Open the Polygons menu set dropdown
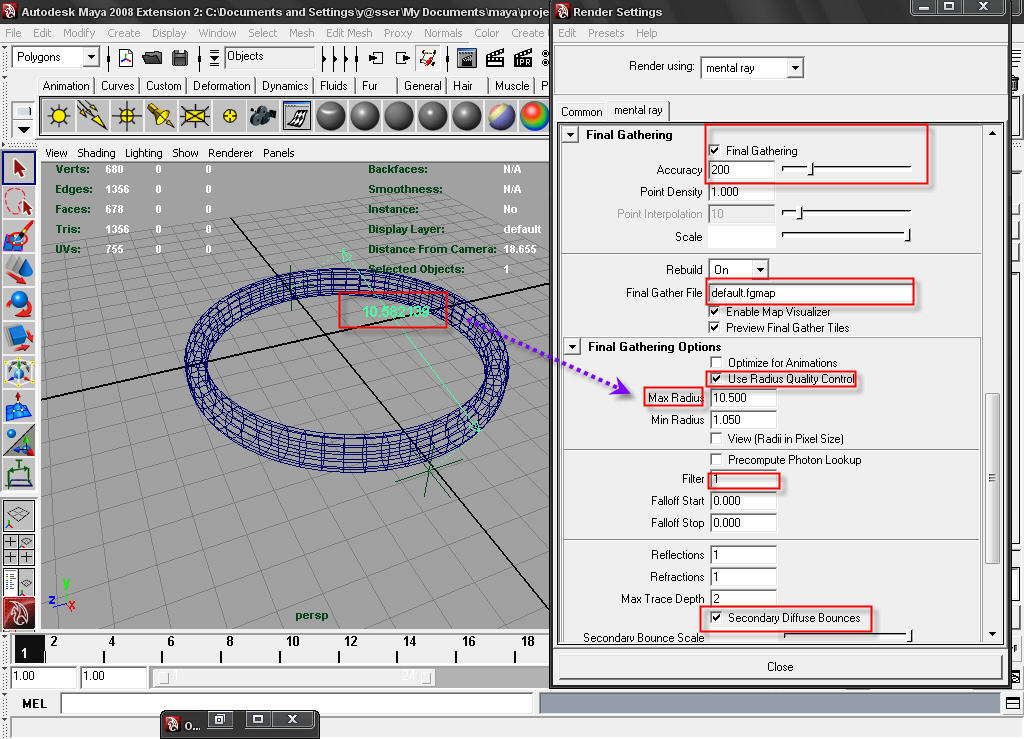1024x739 pixels. pyautogui.click(x=91, y=57)
